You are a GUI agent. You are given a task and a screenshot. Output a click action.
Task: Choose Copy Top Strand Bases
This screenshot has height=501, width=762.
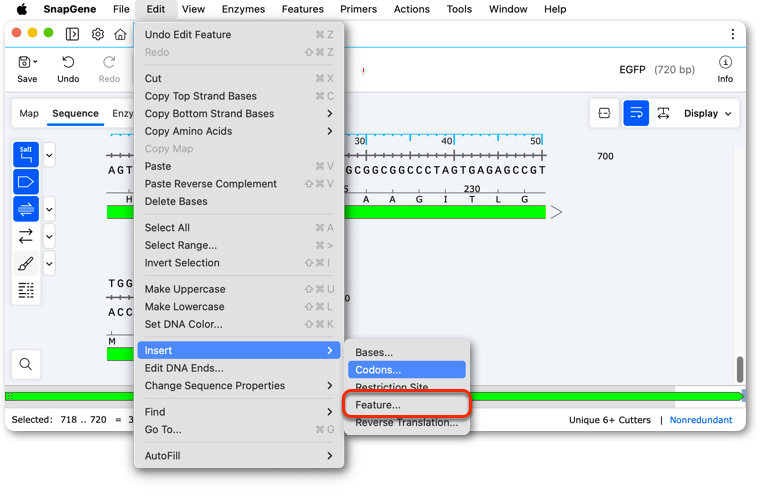coord(239,96)
